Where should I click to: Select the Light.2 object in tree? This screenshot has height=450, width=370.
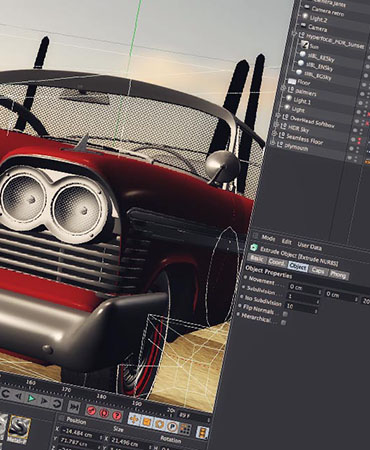pos(318,18)
